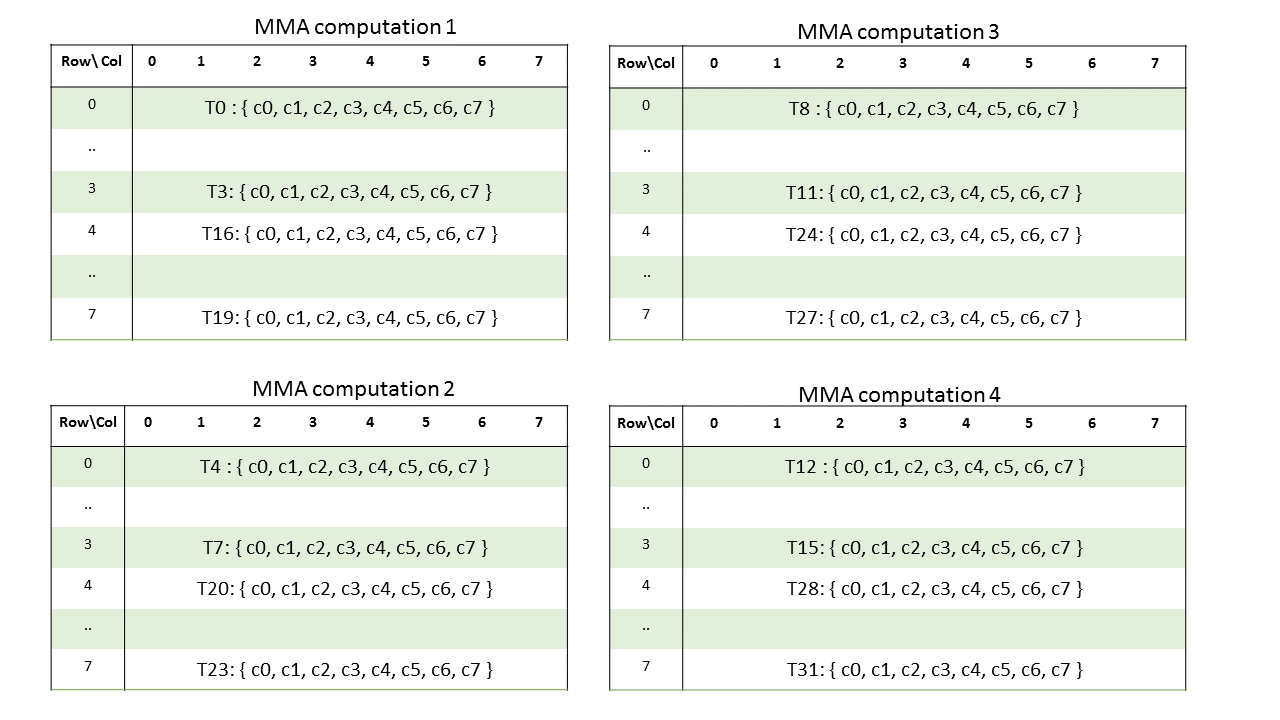Click the "MMA computation 3" title
This screenshot has height=720, width=1280.
(898, 32)
